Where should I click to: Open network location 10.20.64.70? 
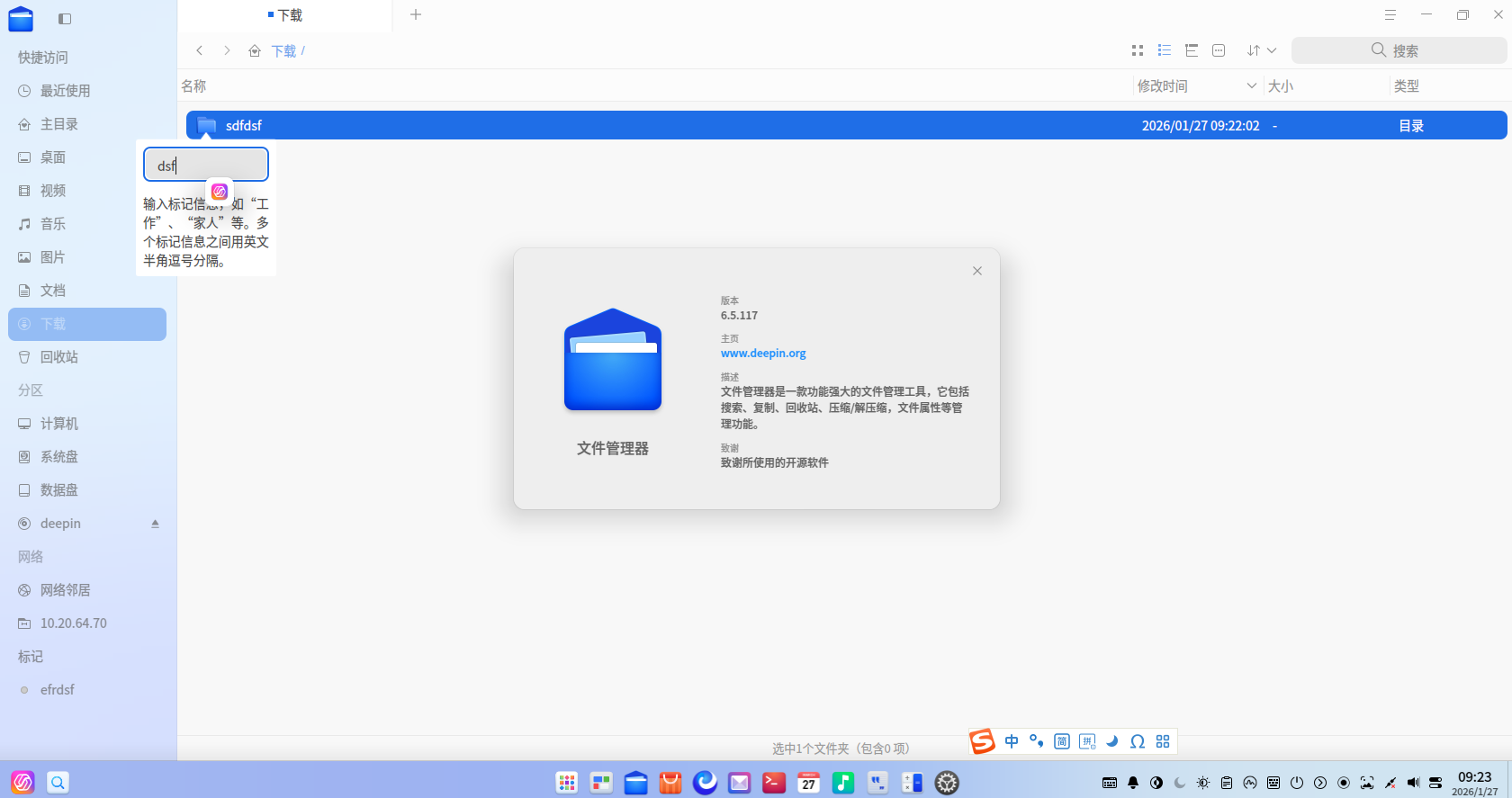87,623
